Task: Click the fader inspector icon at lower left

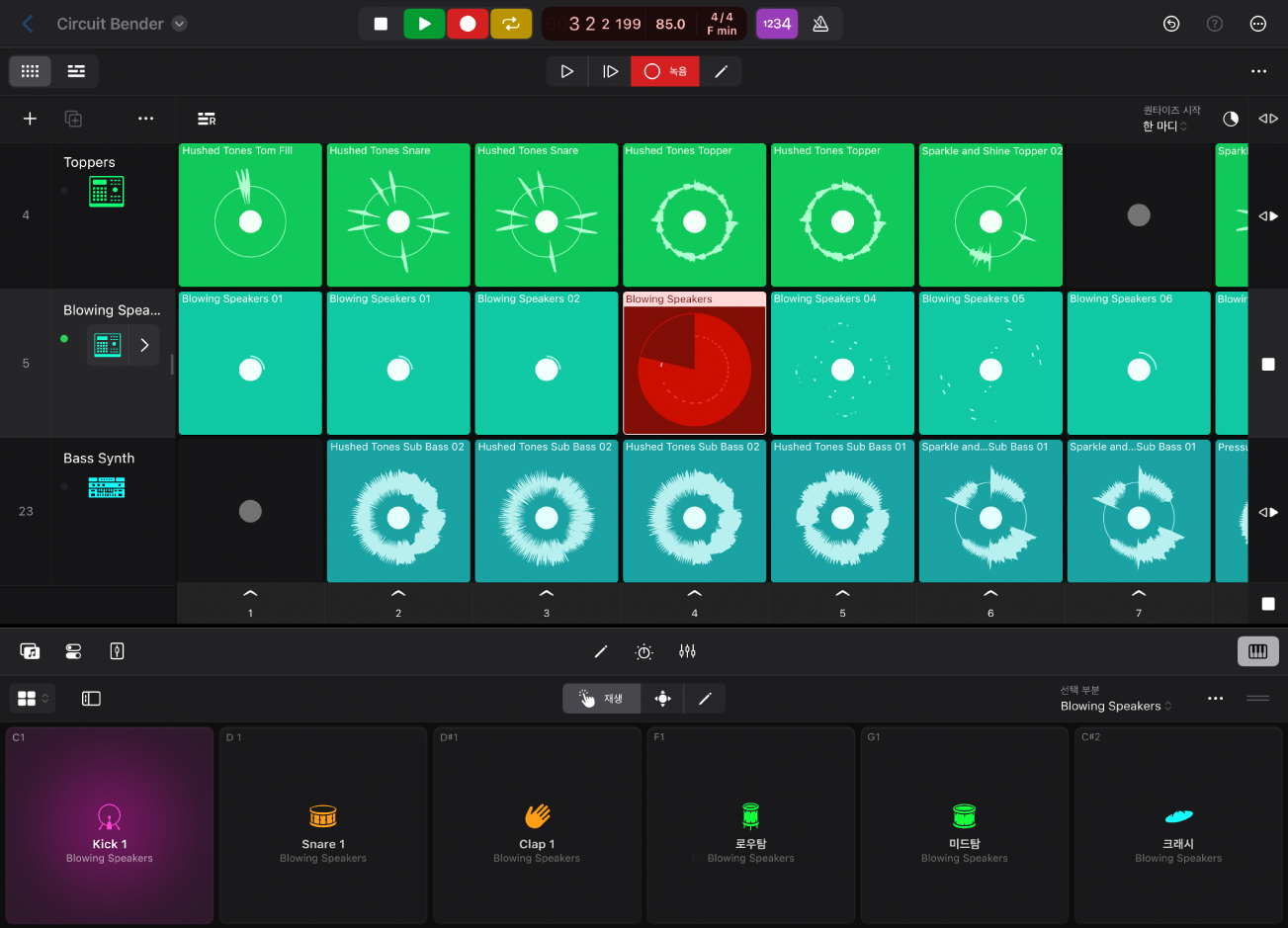Action: click(x=117, y=651)
